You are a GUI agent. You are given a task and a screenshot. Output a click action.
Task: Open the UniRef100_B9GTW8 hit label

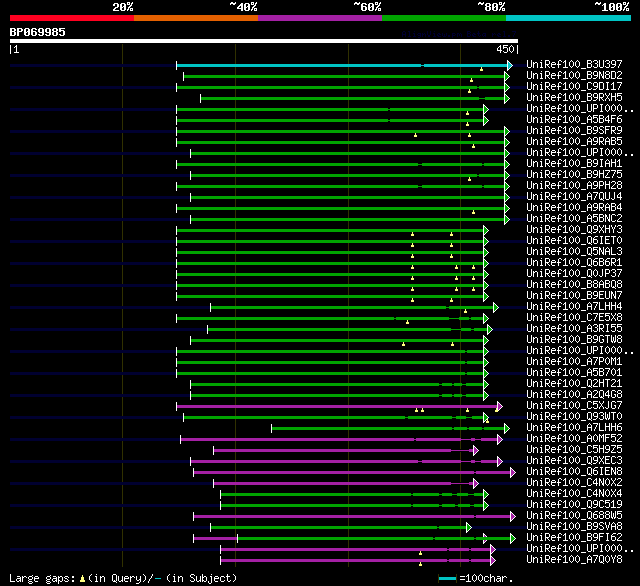[x=574, y=340]
